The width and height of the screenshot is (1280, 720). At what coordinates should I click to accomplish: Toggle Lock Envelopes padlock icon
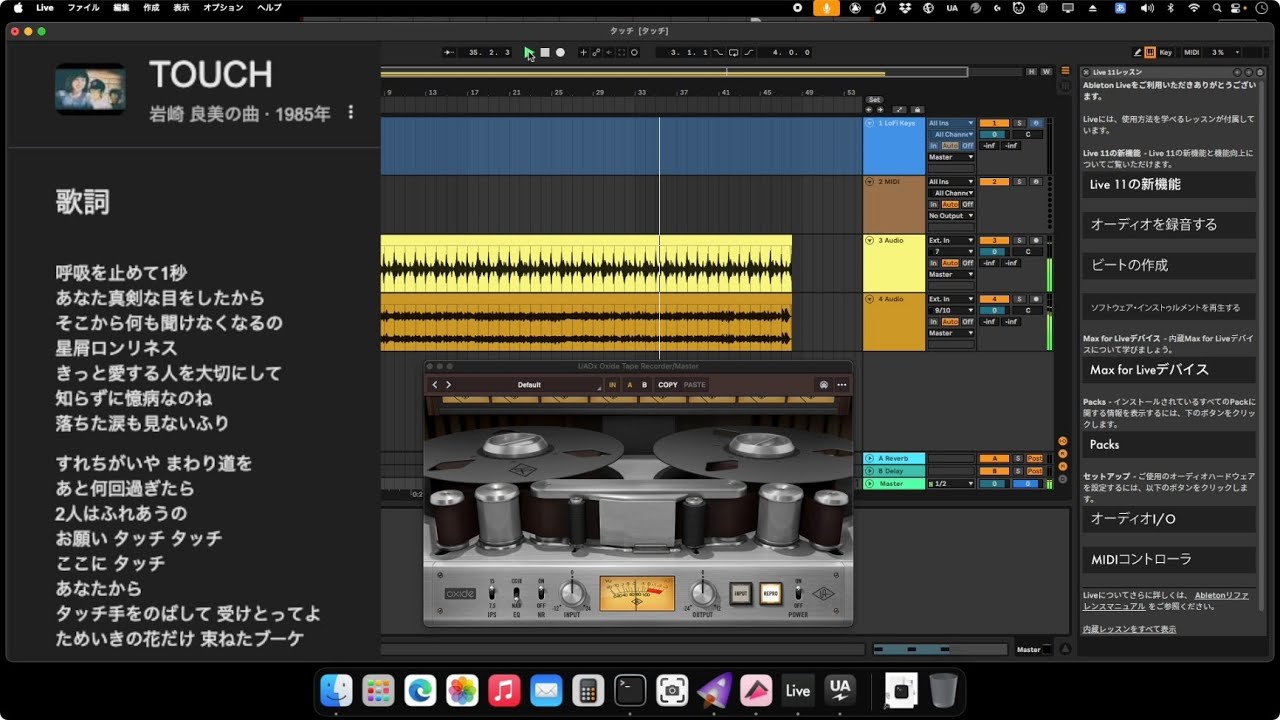point(917,109)
